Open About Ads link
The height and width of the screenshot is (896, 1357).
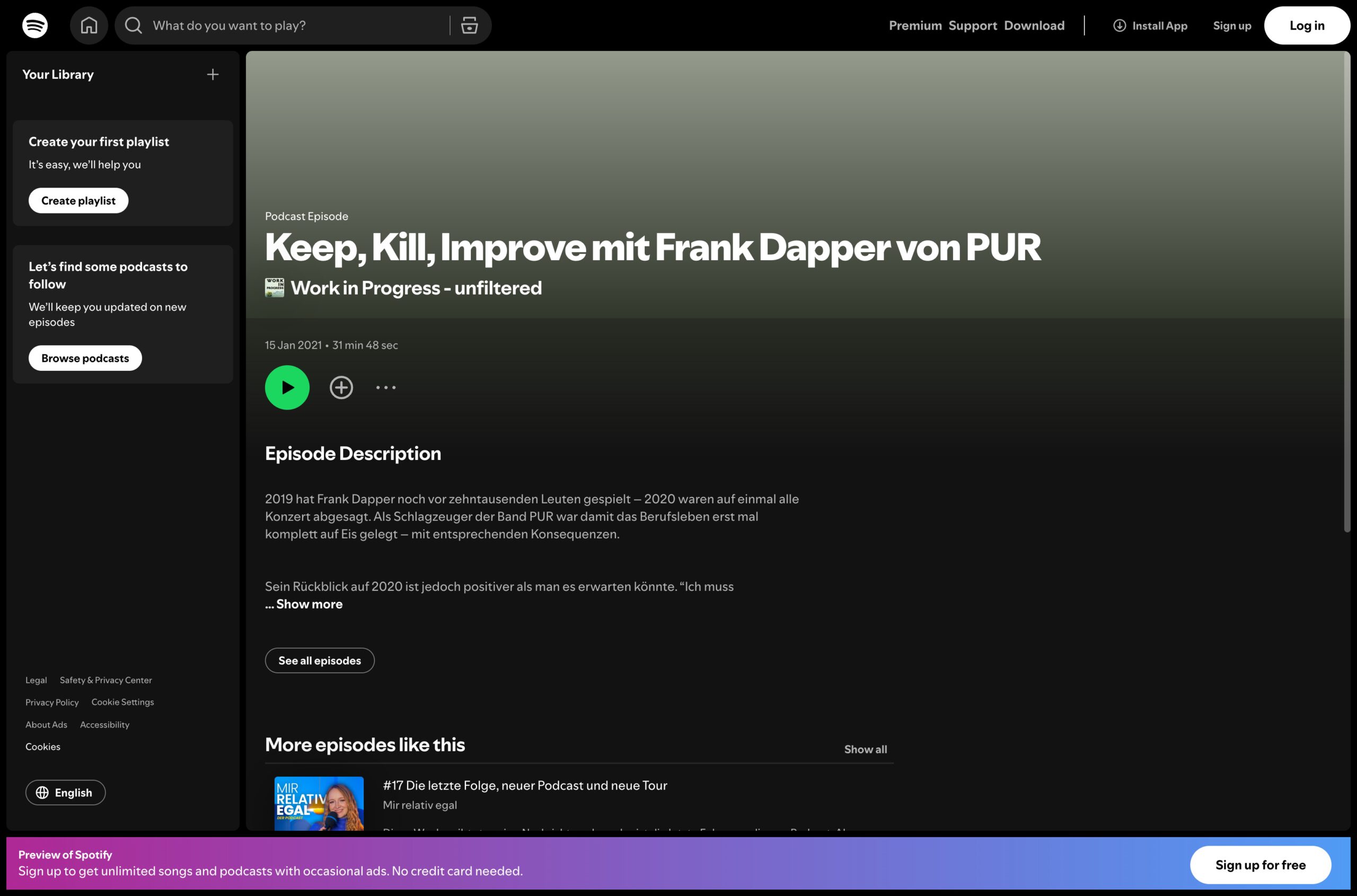46,724
